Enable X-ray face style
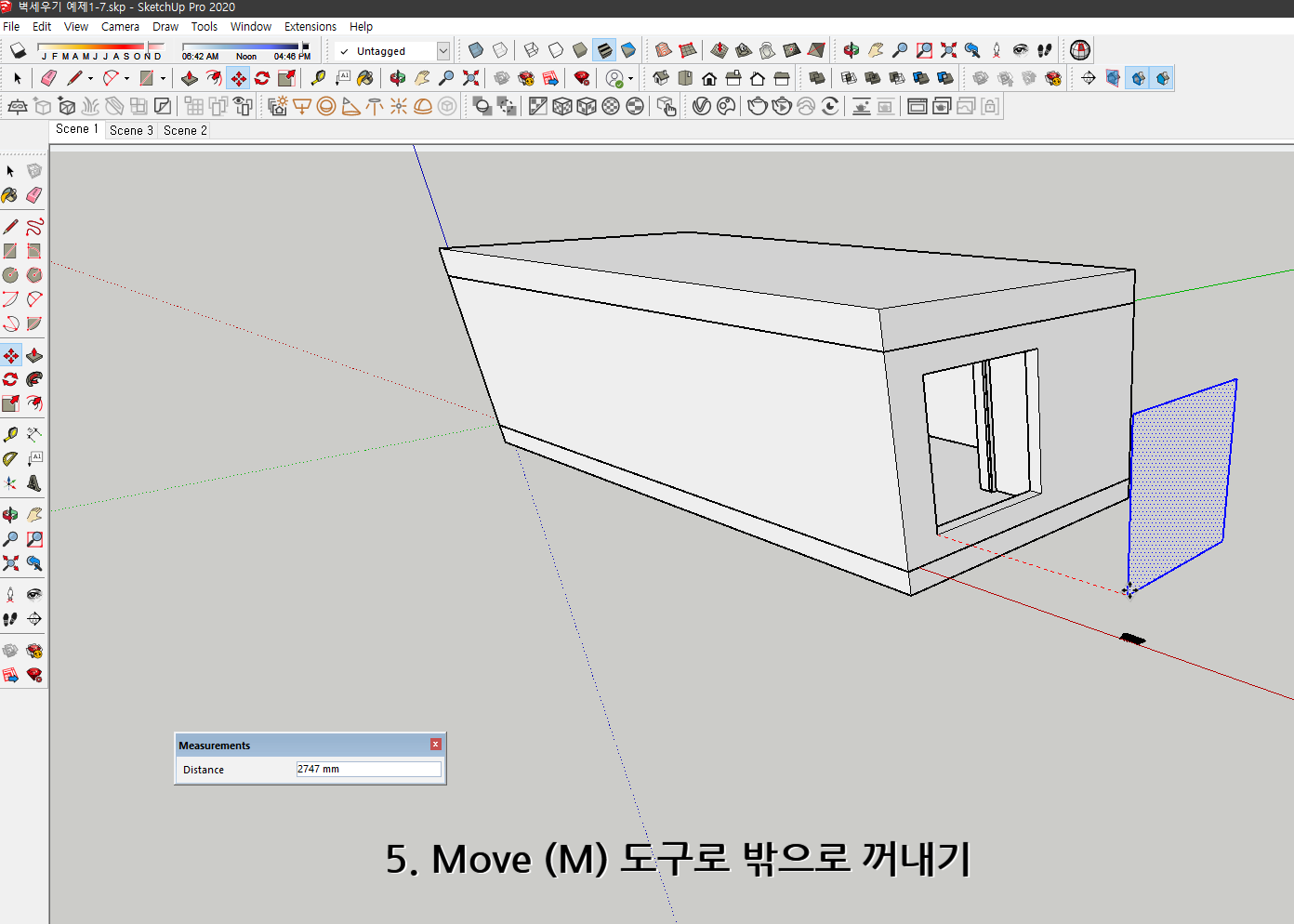Image resolution: width=1294 pixels, height=924 pixels. pyautogui.click(x=475, y=49)
